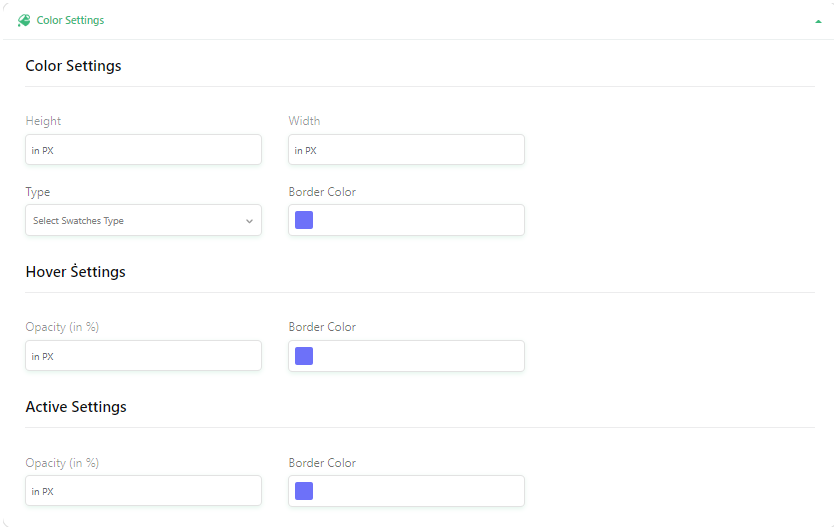837x530 pixels.
Task: Click the Type label above dropdown
Action: point(38,192)
